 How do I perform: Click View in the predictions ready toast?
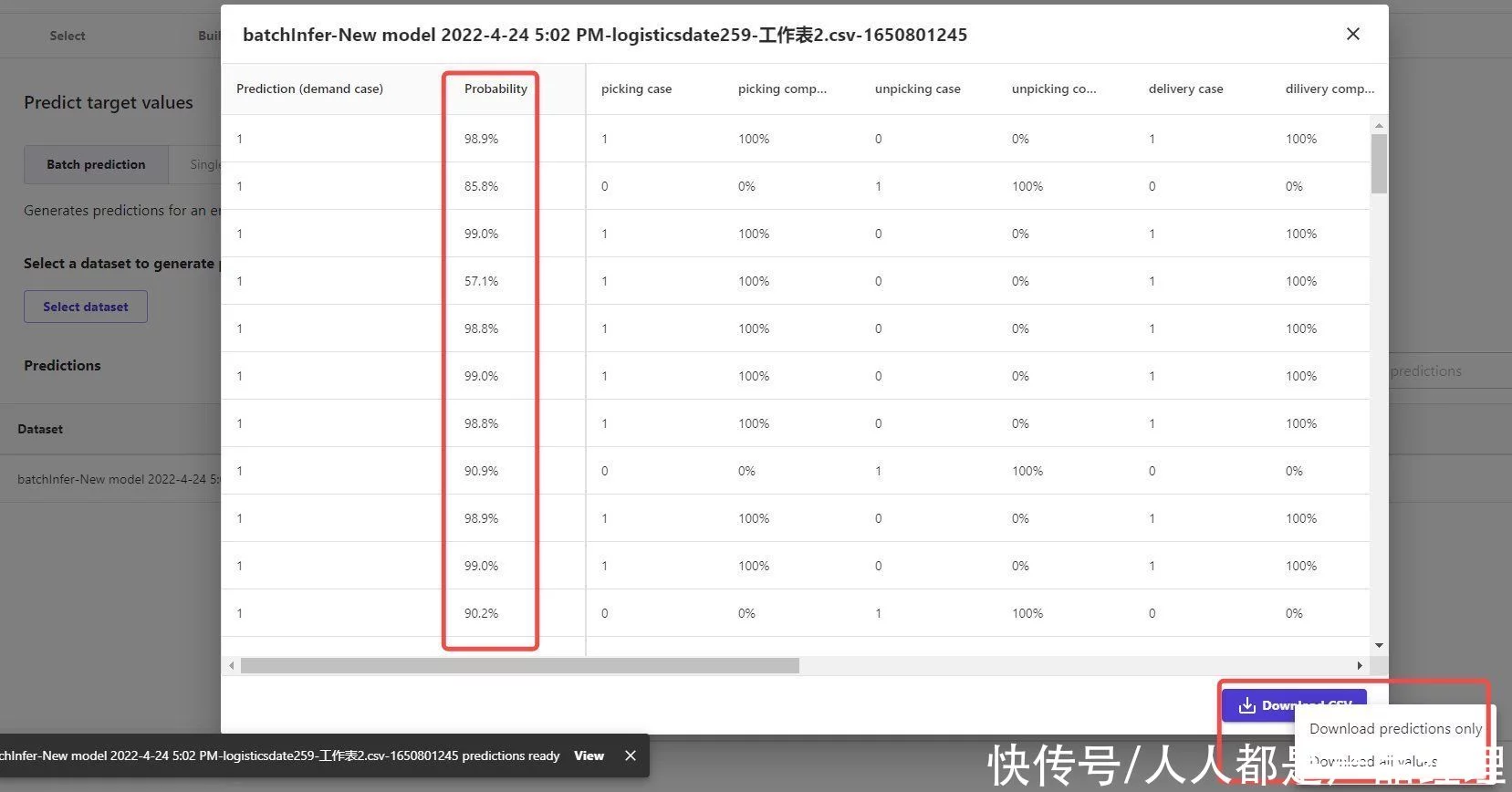589,756
